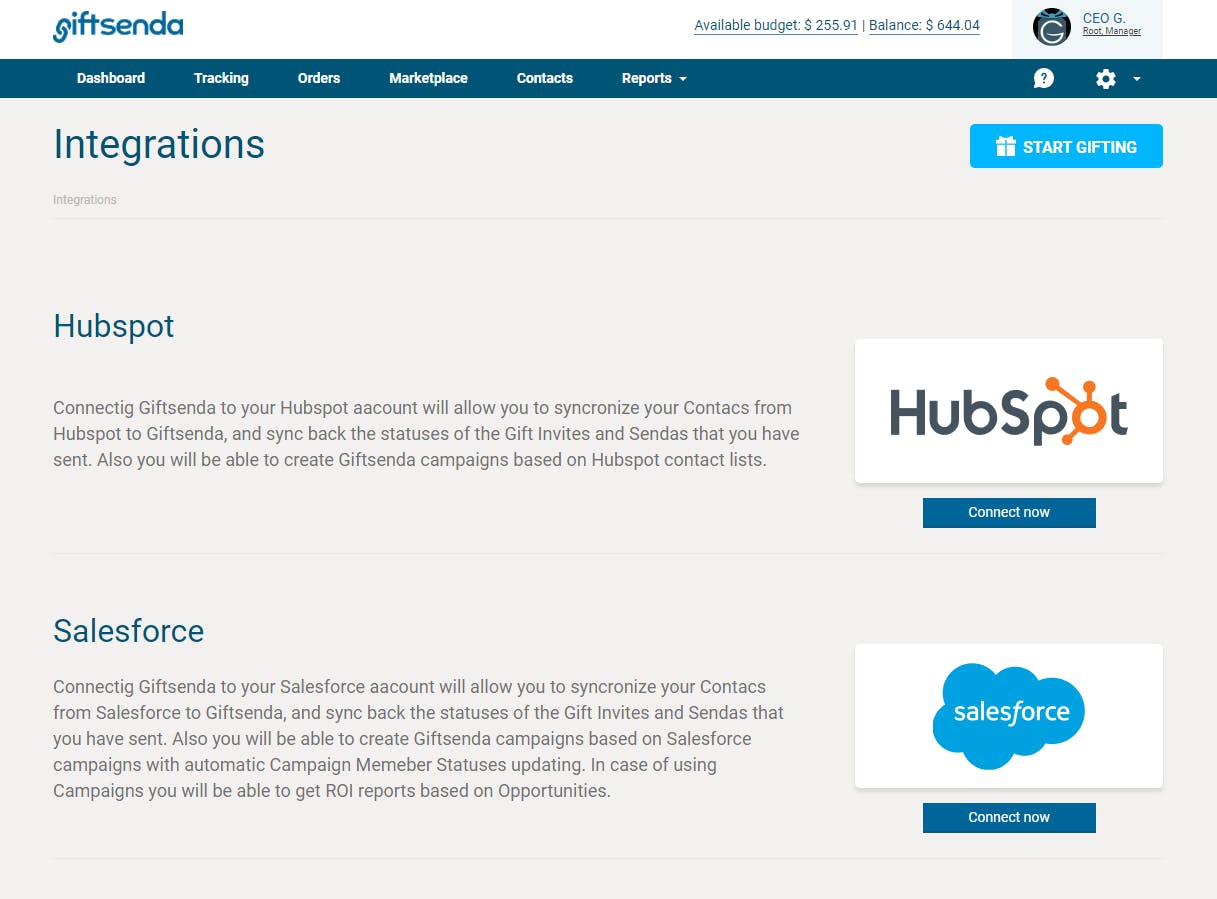Click the Salesforce logo card
Image resolution: width=1217 pixels, height=899 pixels.
1009,716
